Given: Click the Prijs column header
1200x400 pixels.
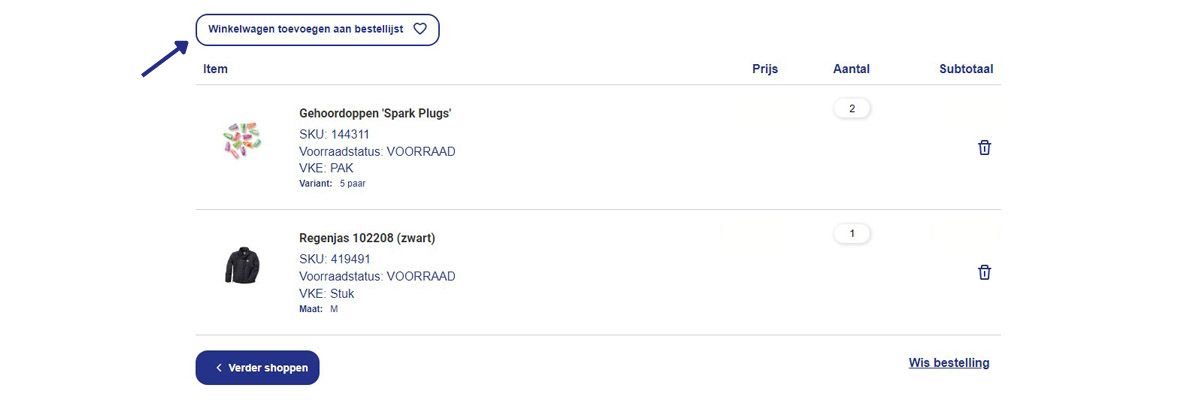Looking at the screenshot, I should click(765, 69).
